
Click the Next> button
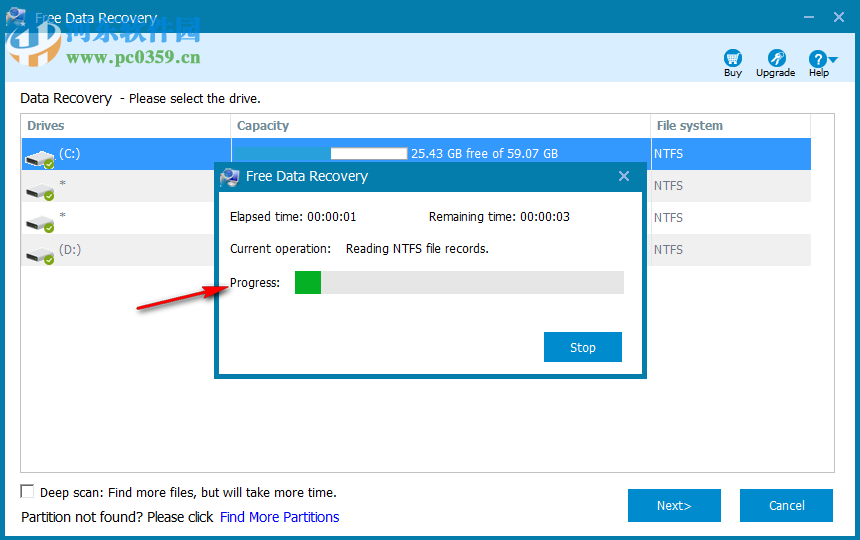(674, 505)
